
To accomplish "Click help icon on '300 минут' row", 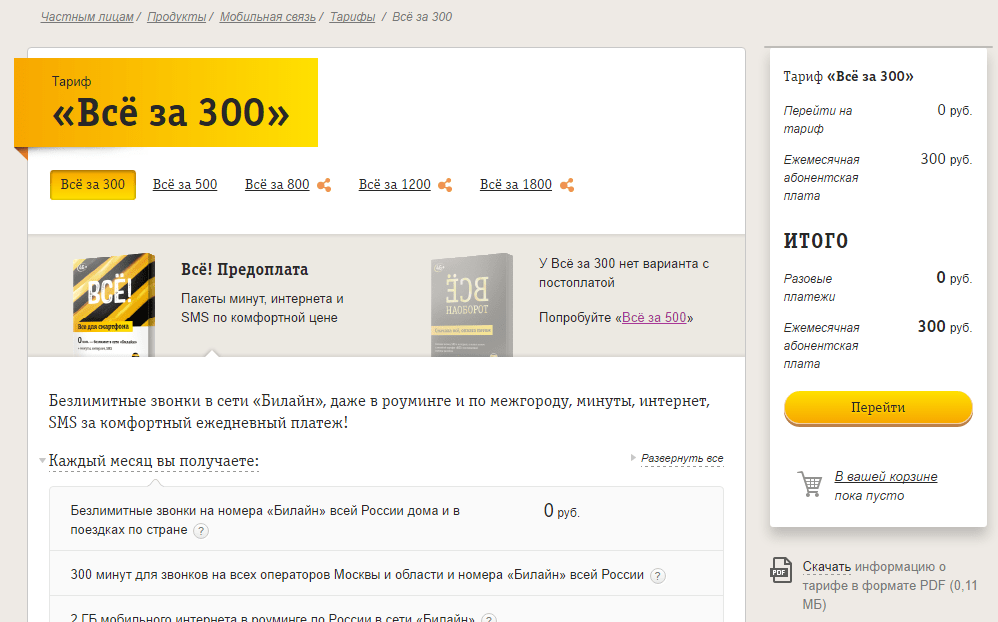I will (x=658, y=576).
